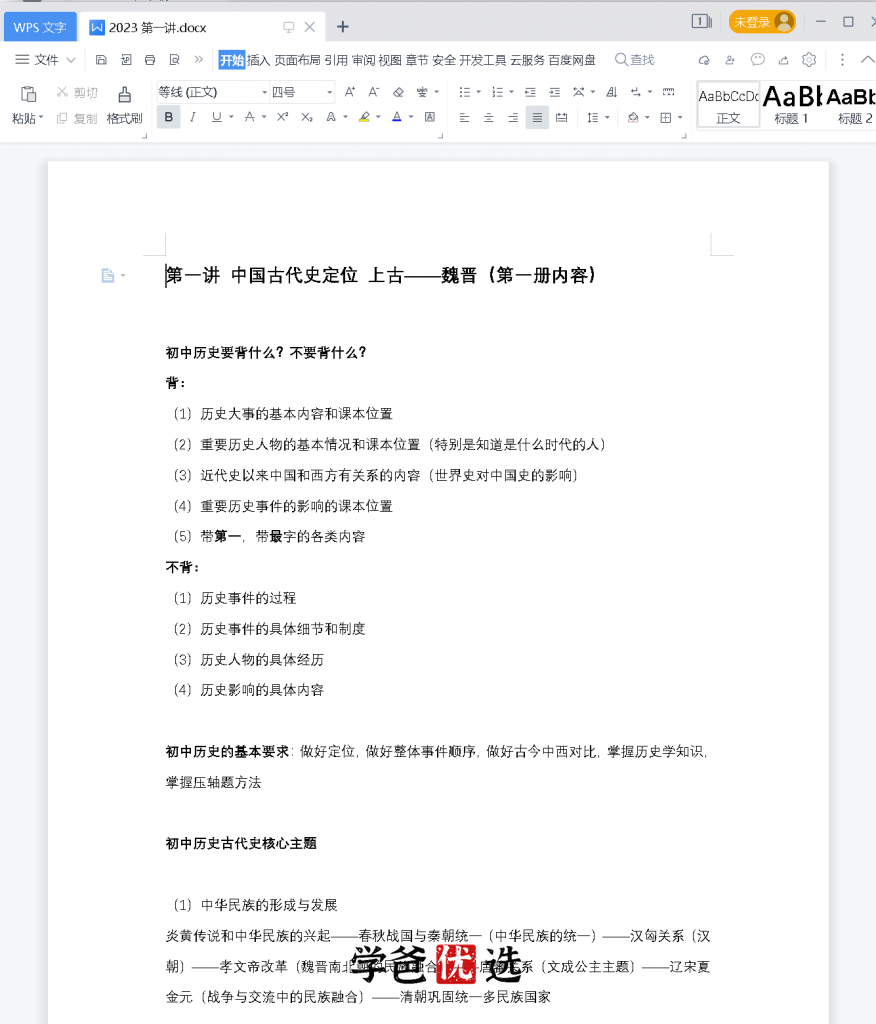The width and height of the screenshot is (876, 1024).
Task: Open font name dropdown 等线 (正文)
Action: click(x=264, y=92)
